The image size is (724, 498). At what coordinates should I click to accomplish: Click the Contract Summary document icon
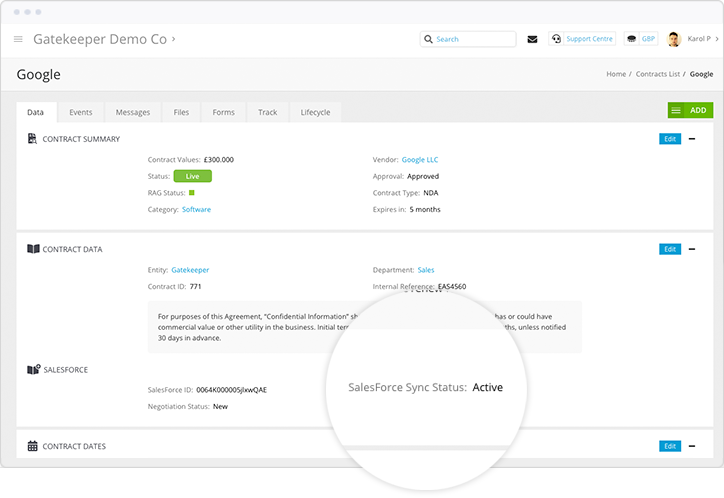[32, 138]
